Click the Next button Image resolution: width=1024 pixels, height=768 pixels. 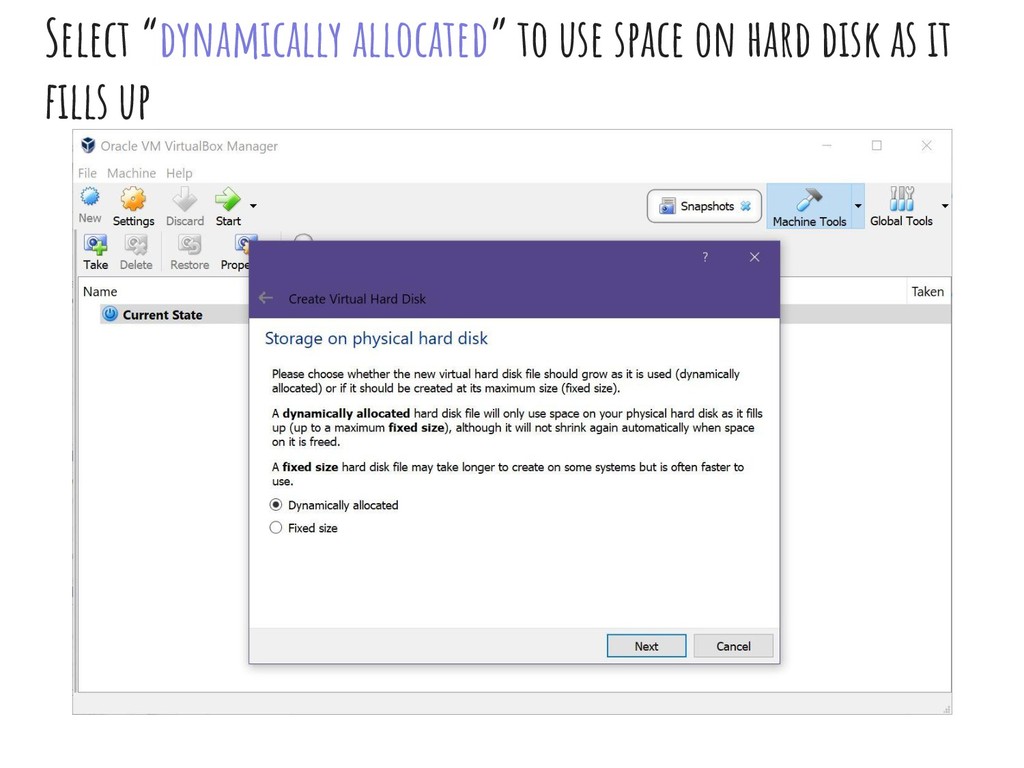point(647,646)
